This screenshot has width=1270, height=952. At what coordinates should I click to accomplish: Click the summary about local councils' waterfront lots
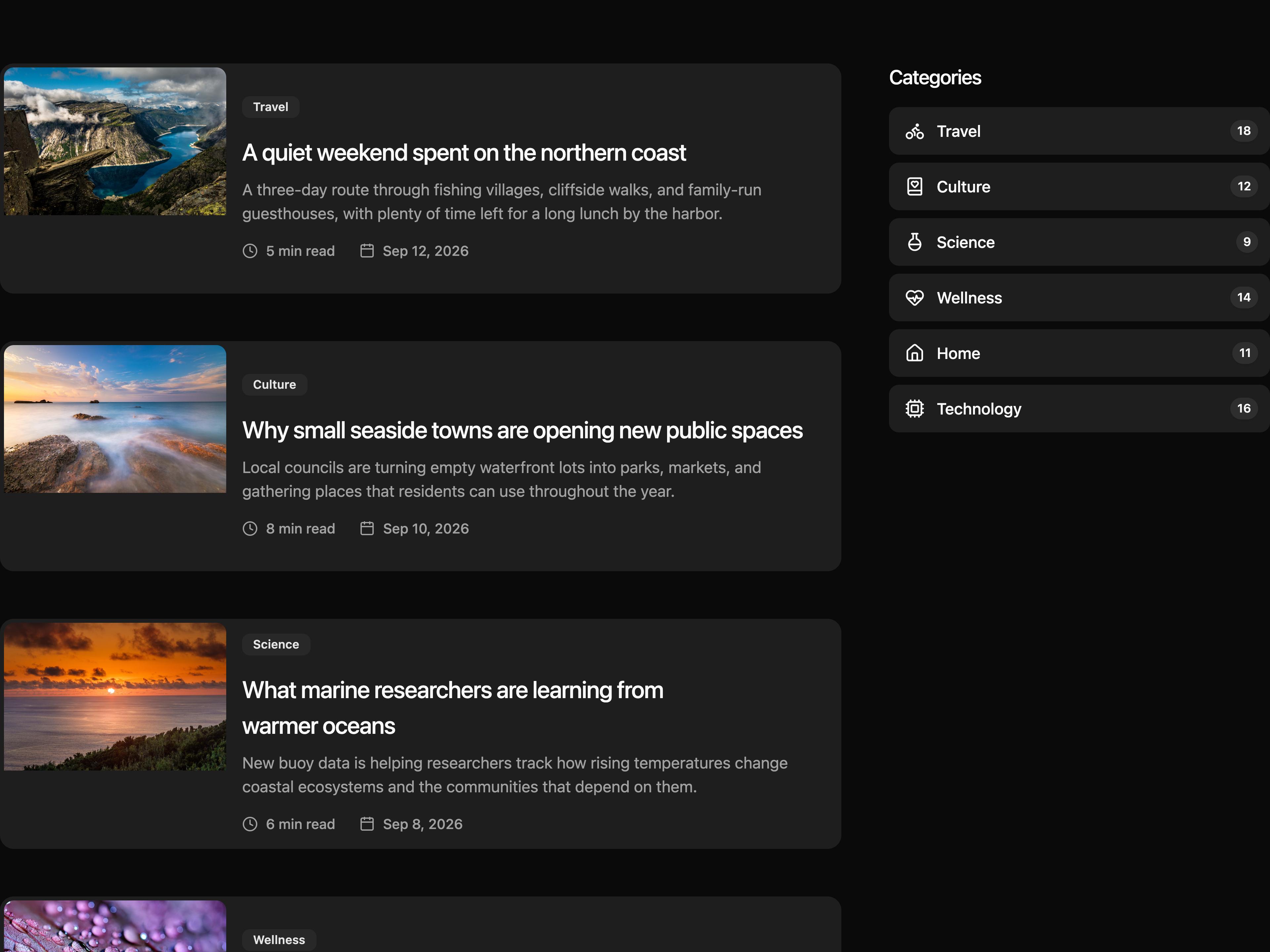[502, 479]
